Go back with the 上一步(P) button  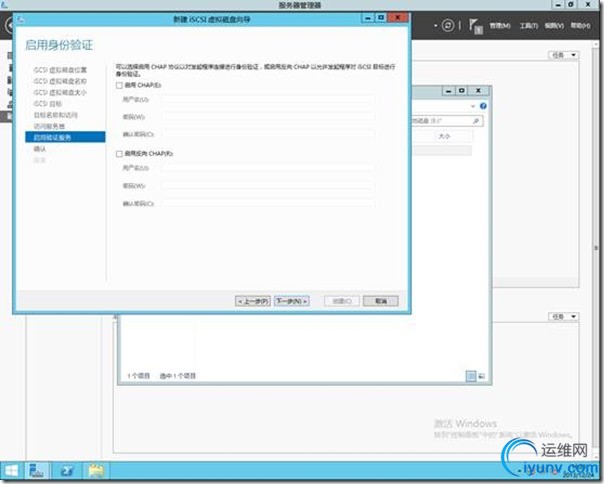coord(253,301)
